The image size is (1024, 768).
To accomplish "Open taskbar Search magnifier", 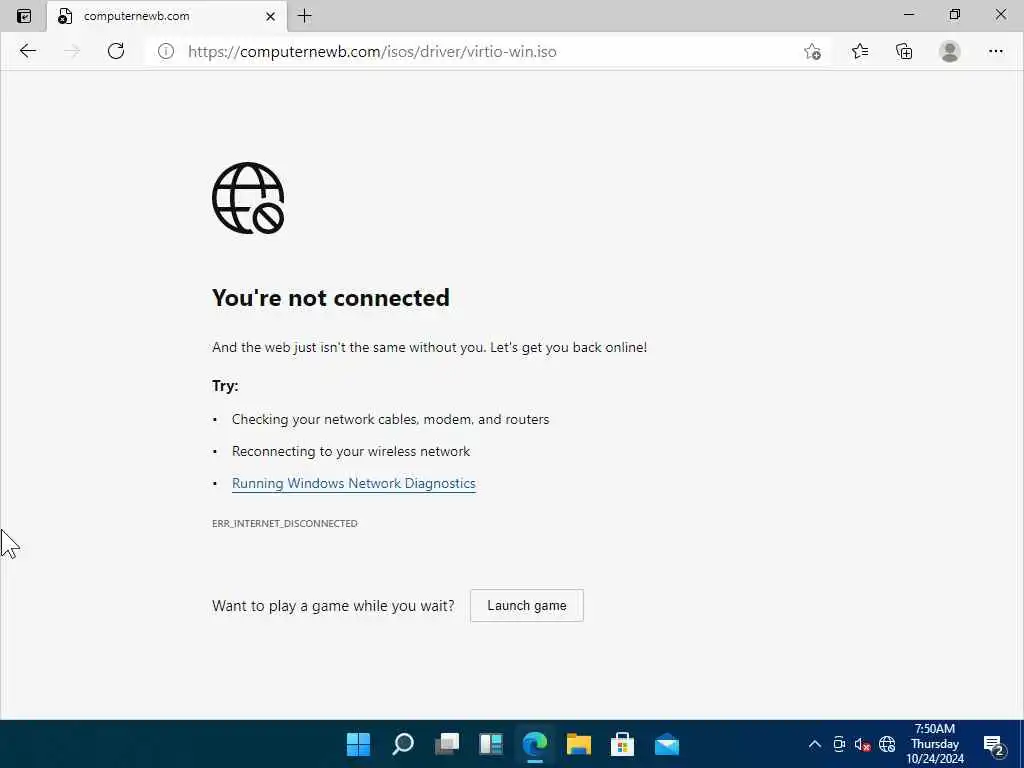I will tap(402, 744).
